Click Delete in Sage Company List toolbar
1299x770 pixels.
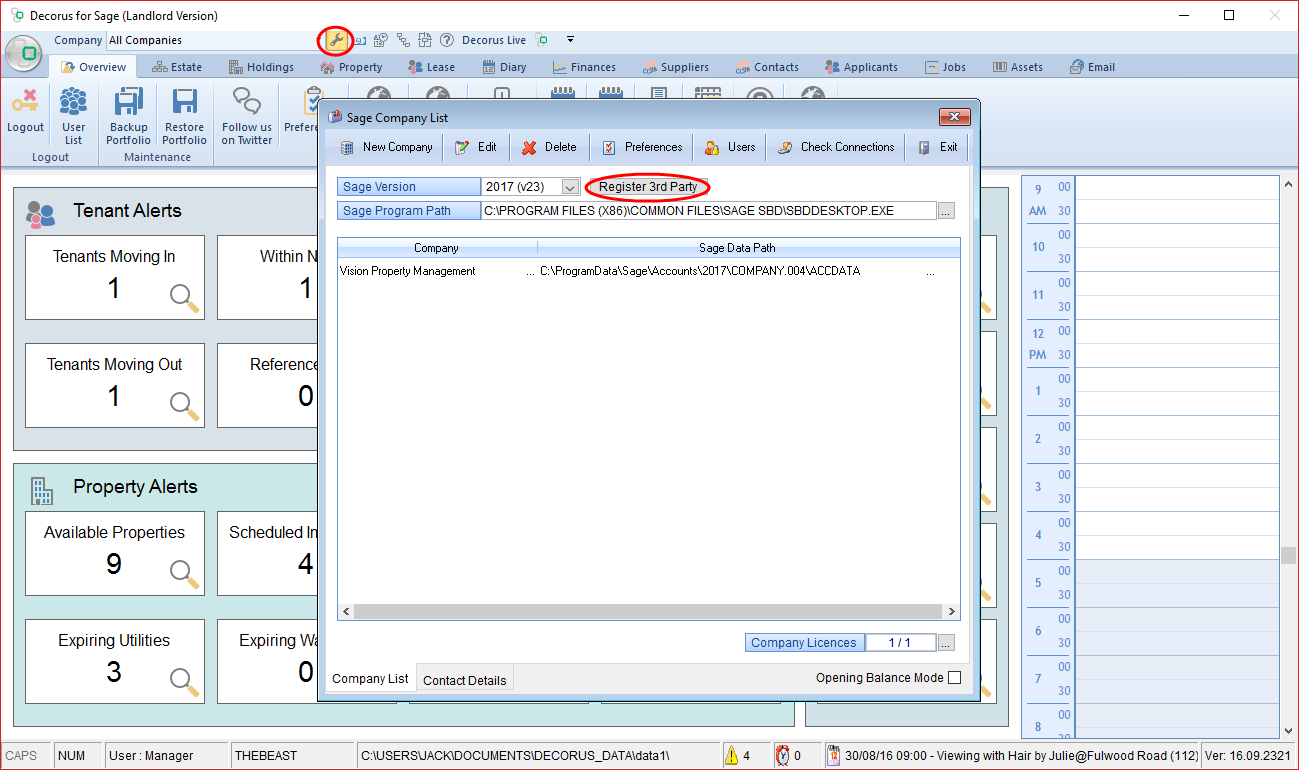point(549,147)
